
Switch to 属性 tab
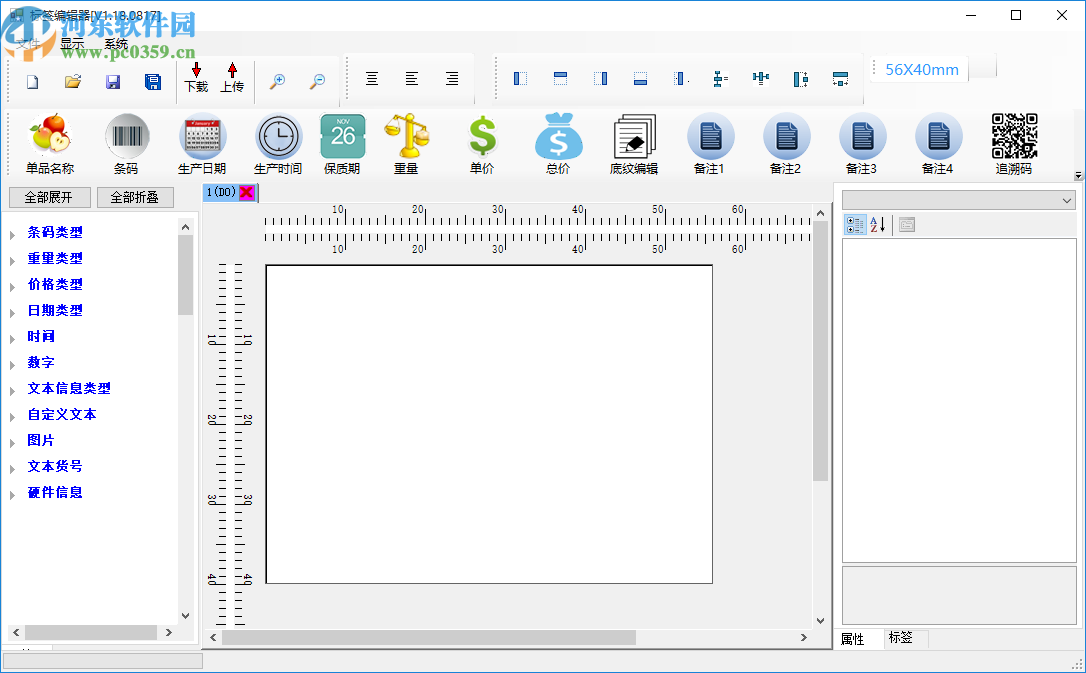(853, 639)
